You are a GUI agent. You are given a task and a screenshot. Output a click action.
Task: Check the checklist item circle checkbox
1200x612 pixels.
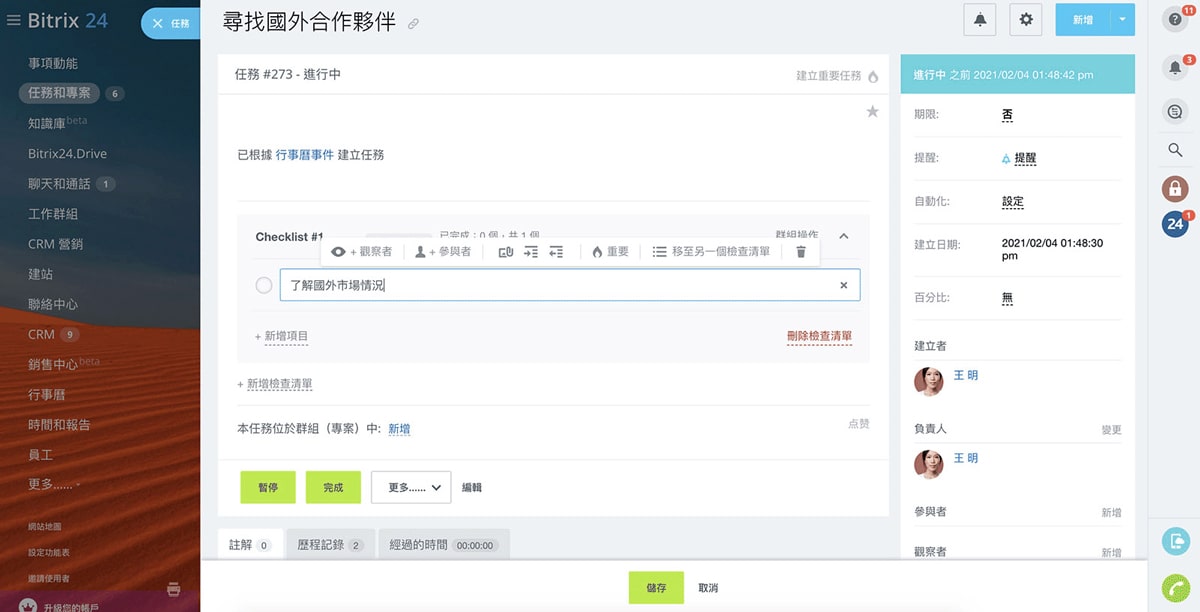pyautogui.click(x=264, y=286)
